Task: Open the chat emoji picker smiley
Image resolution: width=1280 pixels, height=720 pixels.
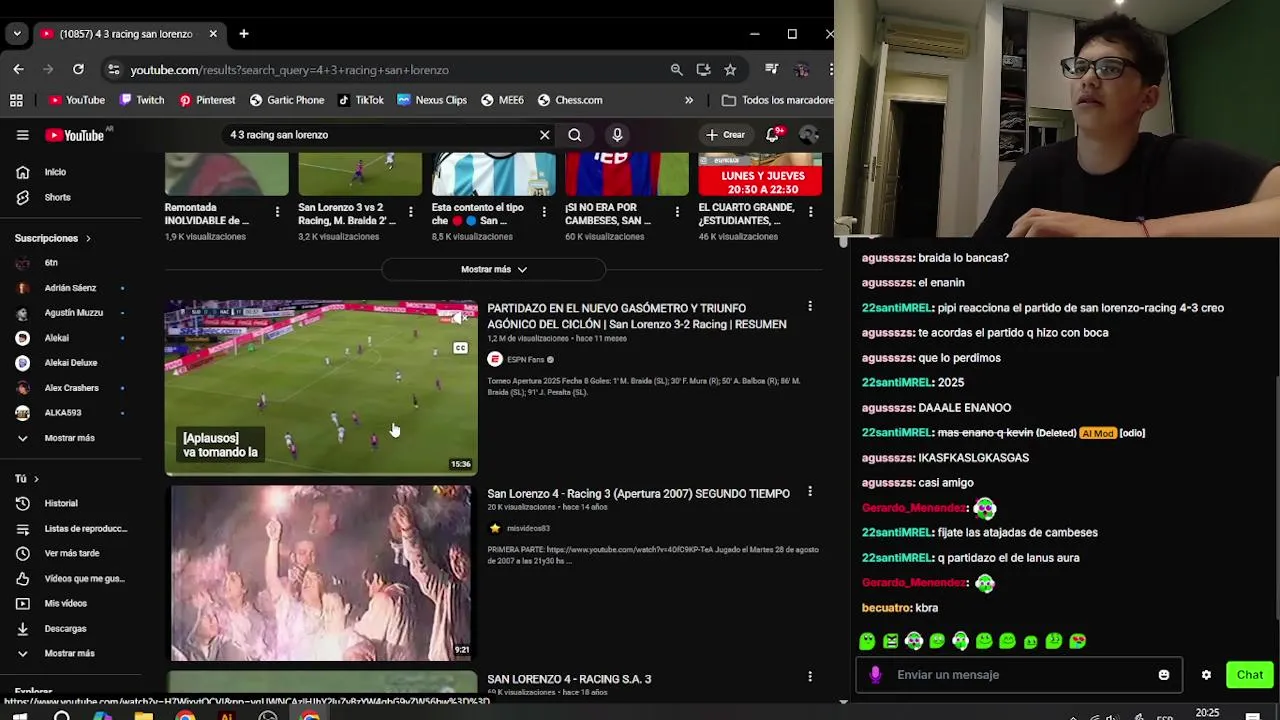Action: pyautogui.click(x=1164, y=675)
